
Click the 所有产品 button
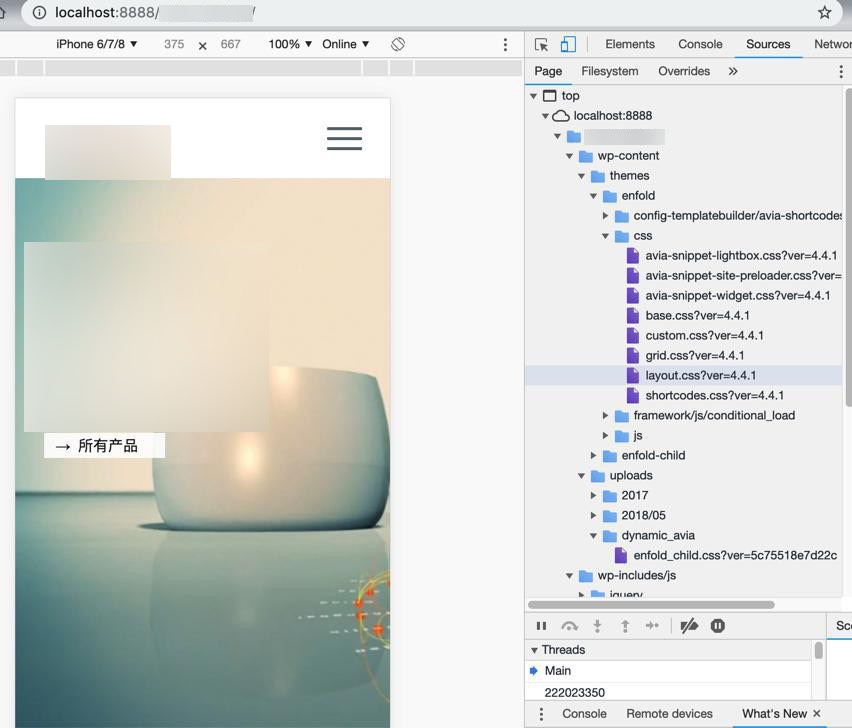point(104,445)
